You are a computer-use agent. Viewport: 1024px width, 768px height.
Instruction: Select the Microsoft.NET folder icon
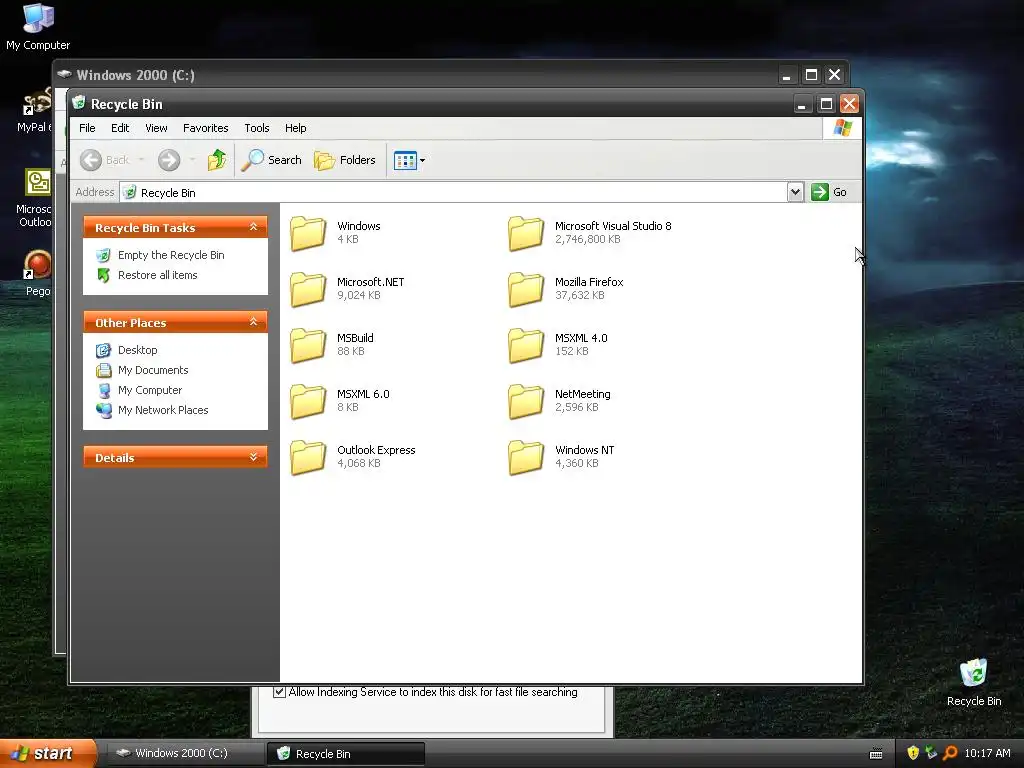click(308, 289)
